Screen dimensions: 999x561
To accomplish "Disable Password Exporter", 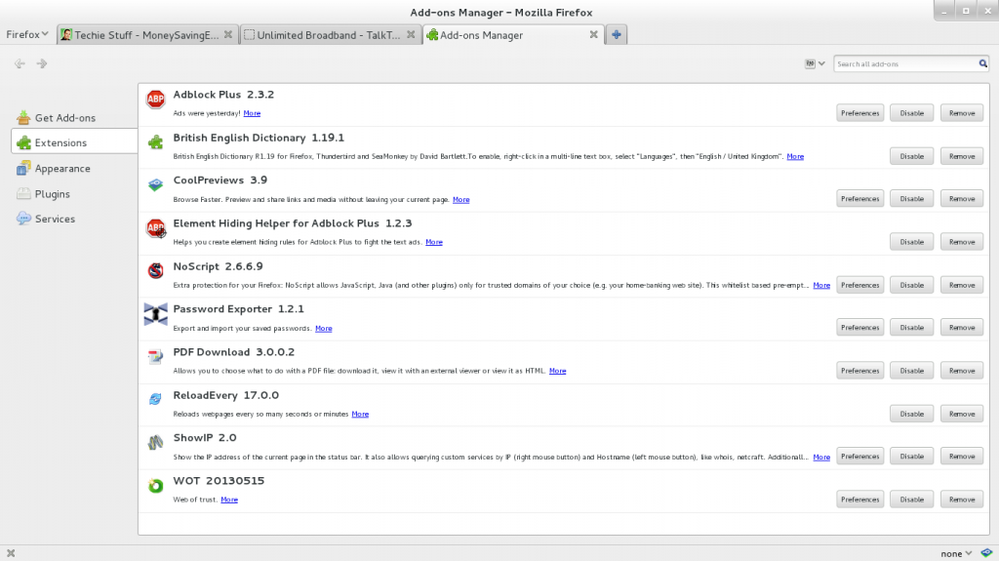I will click(x=911, y=327).
